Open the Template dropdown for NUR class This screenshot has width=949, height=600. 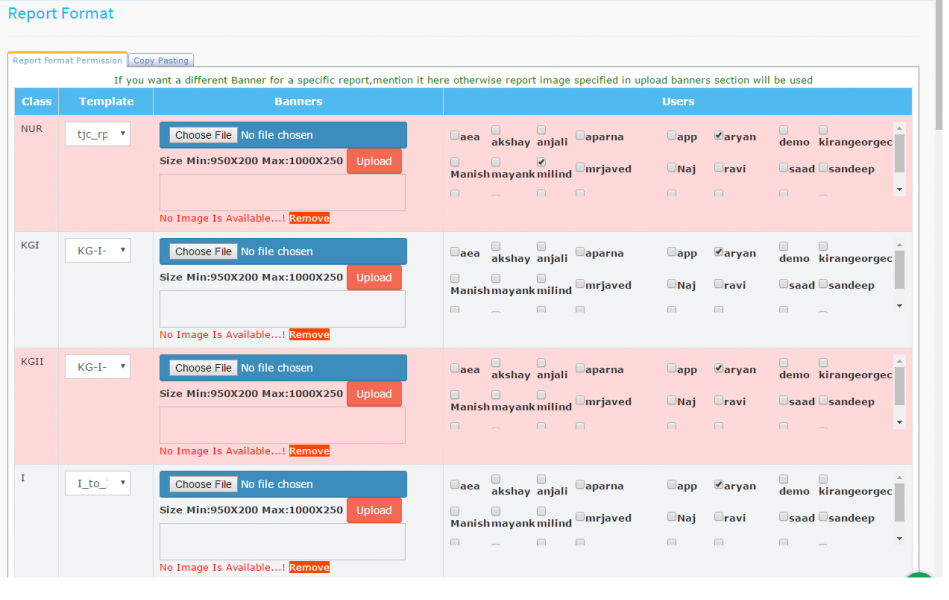point(97,134)
